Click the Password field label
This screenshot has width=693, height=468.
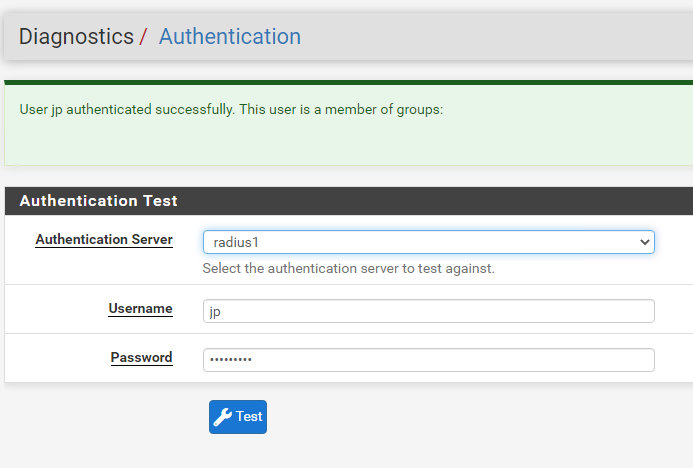click(141, 358)
